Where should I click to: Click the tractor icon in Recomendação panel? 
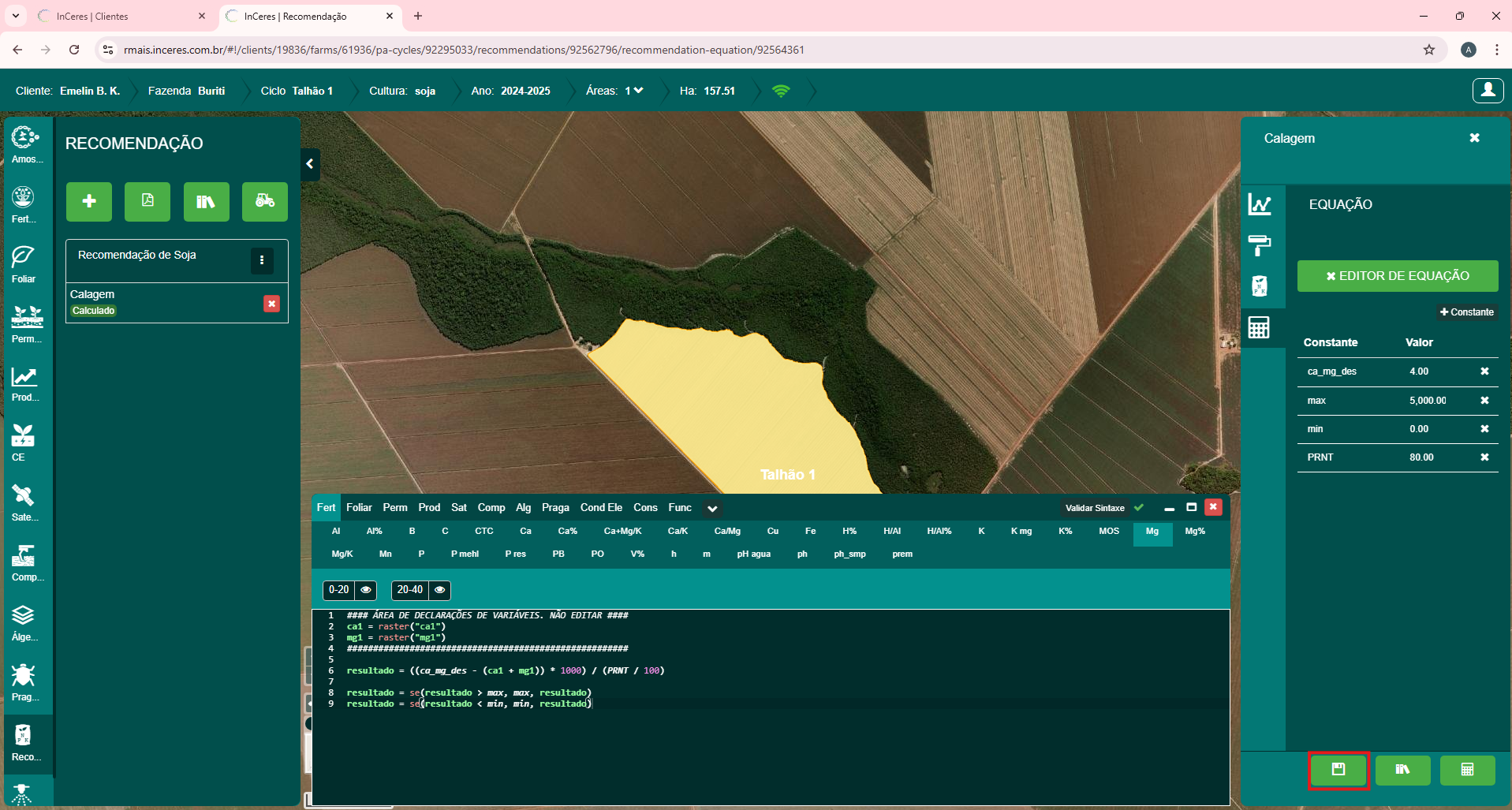tap(264, 201)
